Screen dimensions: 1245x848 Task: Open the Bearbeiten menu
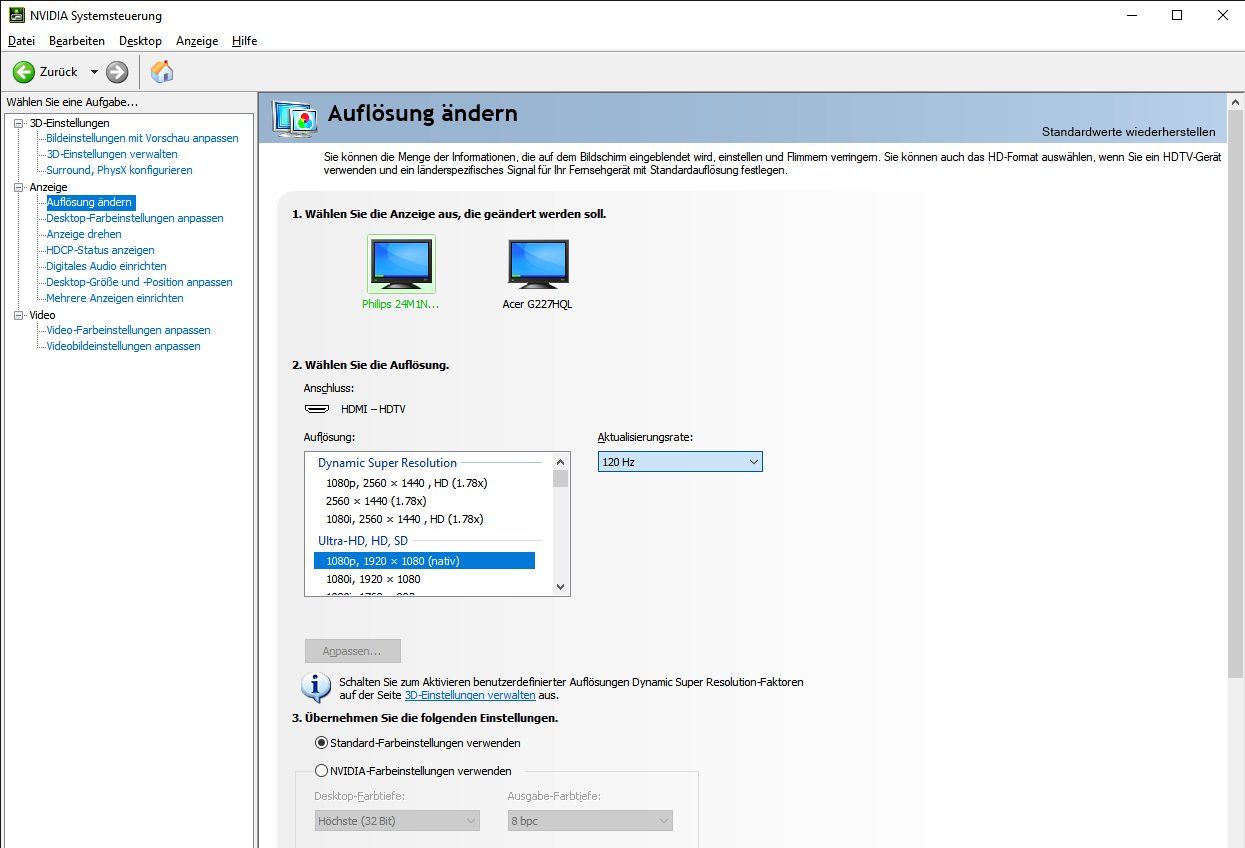coord(77,41)
